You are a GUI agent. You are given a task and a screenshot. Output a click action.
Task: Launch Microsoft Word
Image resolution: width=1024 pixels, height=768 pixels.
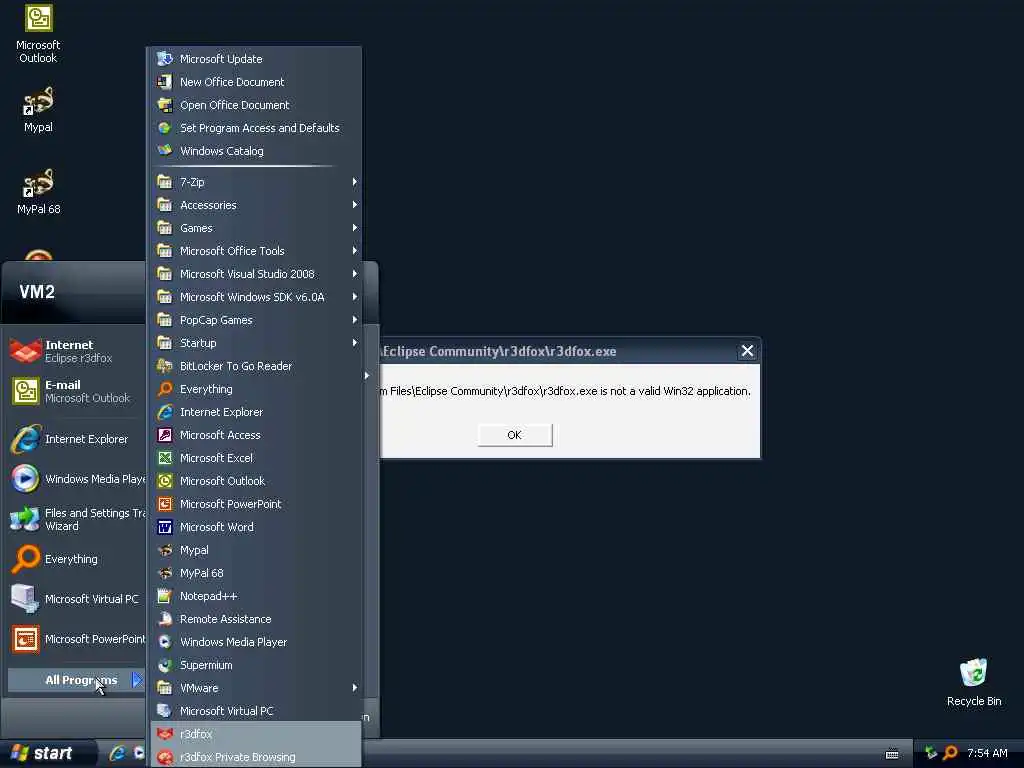255,527
